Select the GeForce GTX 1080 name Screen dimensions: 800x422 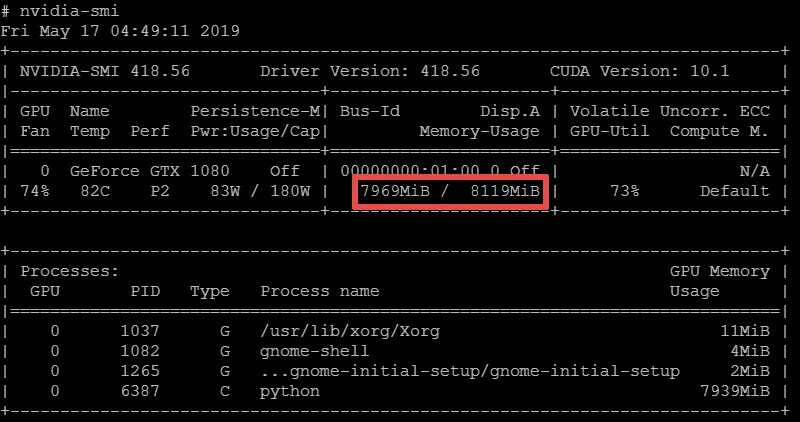[149, 171]
